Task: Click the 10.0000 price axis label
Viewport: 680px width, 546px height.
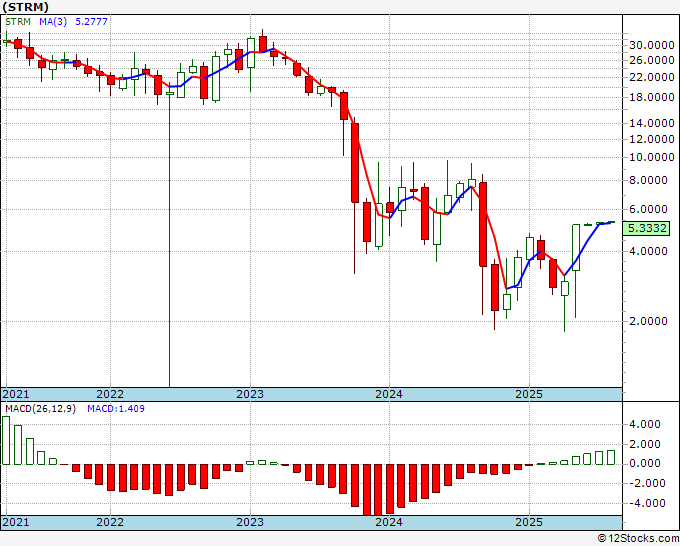Action: pos(651,157)
